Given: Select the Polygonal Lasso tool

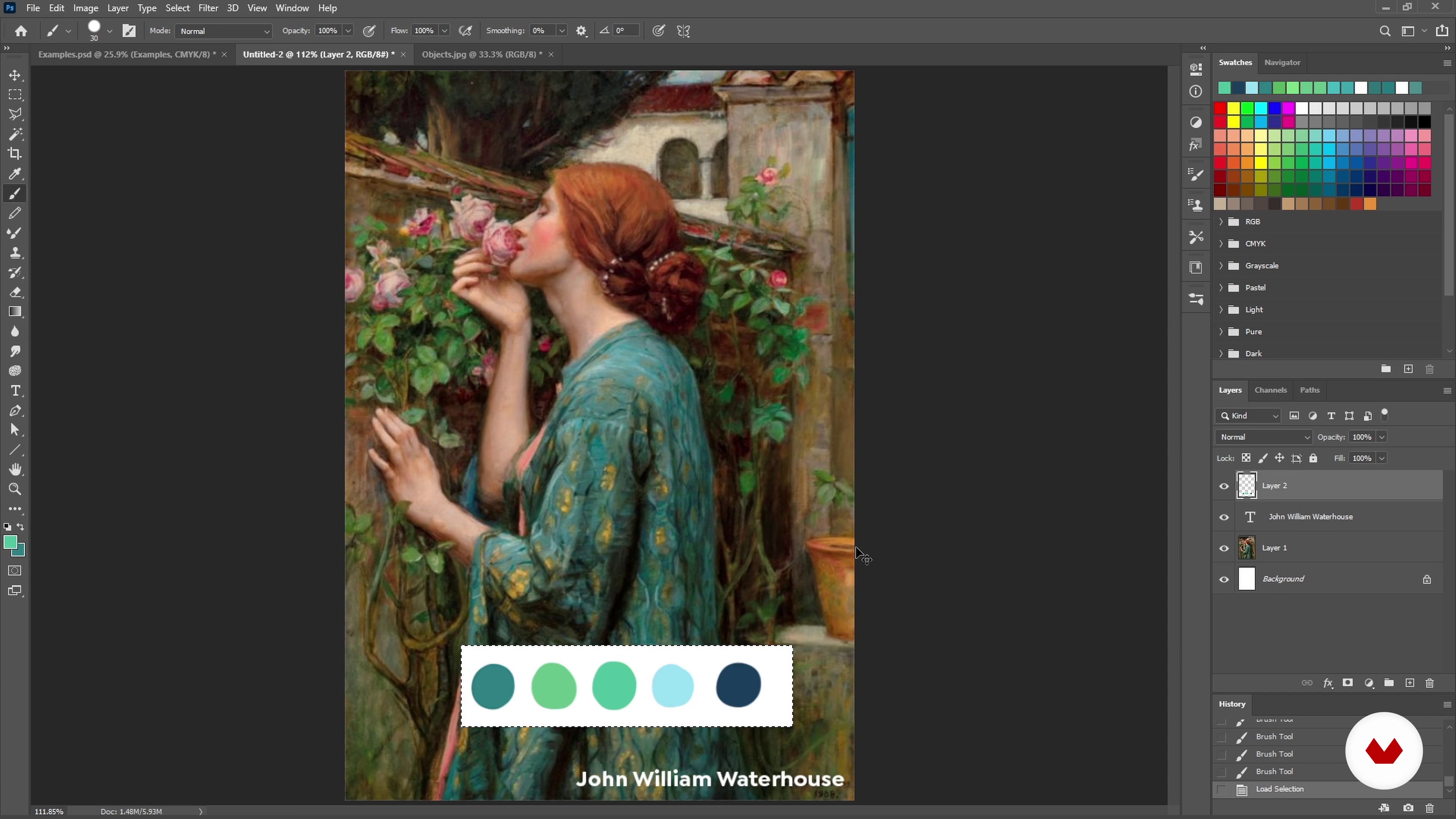Looking at the screenshot, I should [x=15, y=114].
